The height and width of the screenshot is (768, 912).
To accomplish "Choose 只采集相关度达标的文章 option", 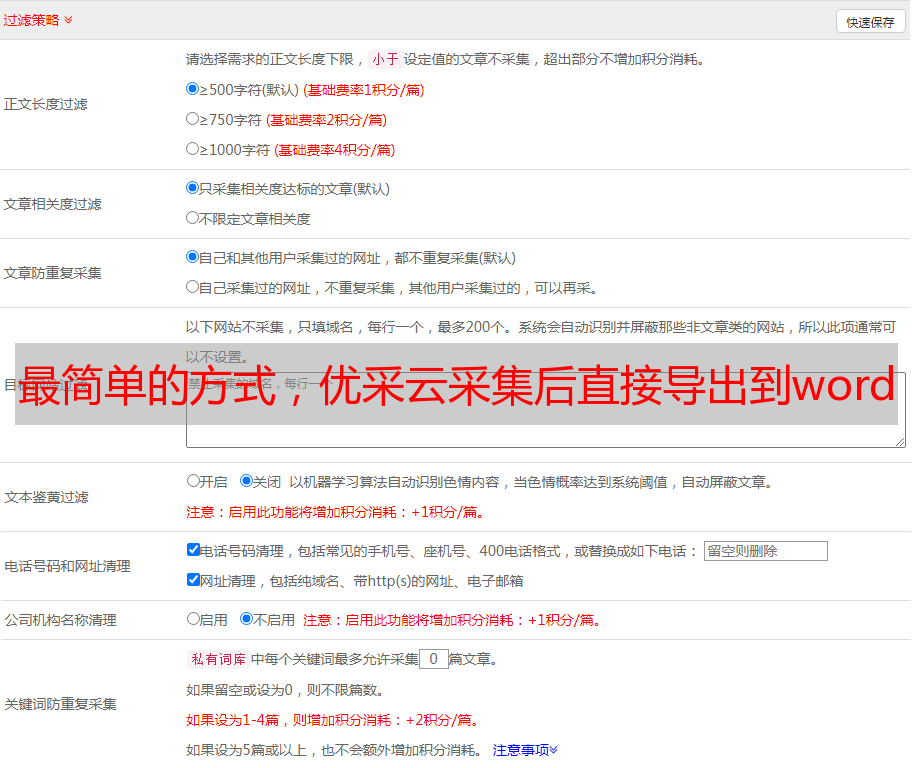I will pyautogui.click(x=193, y=188).
